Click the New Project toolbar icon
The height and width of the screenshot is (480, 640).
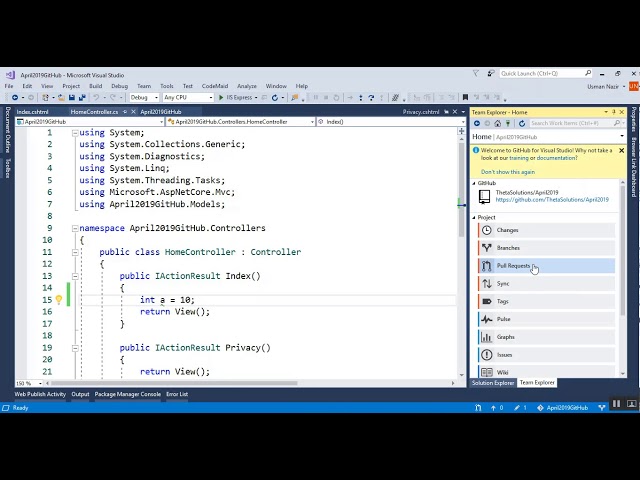pyautogui.click(x=45, y=98)
